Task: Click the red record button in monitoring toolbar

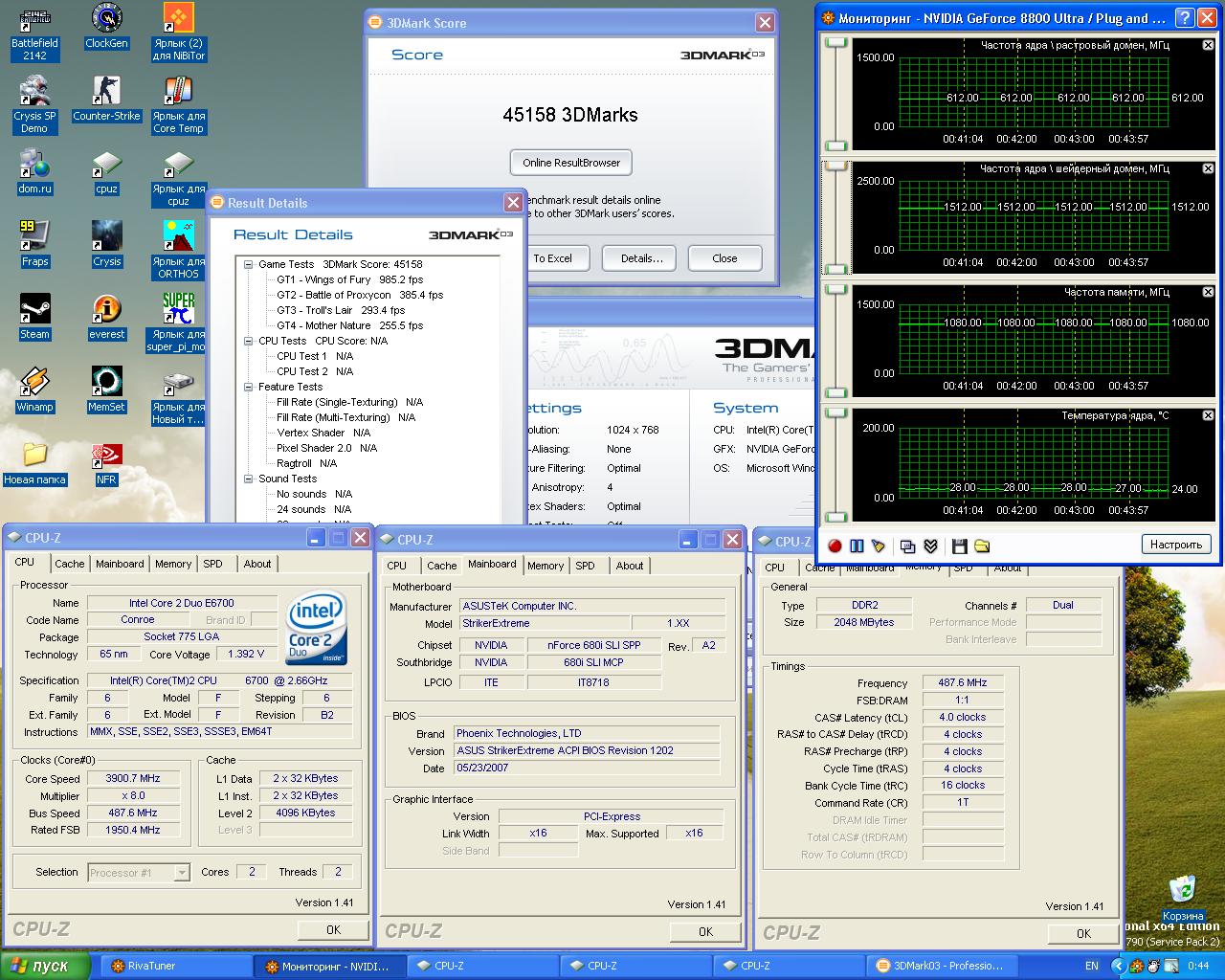Action: (x=835, y=546)
